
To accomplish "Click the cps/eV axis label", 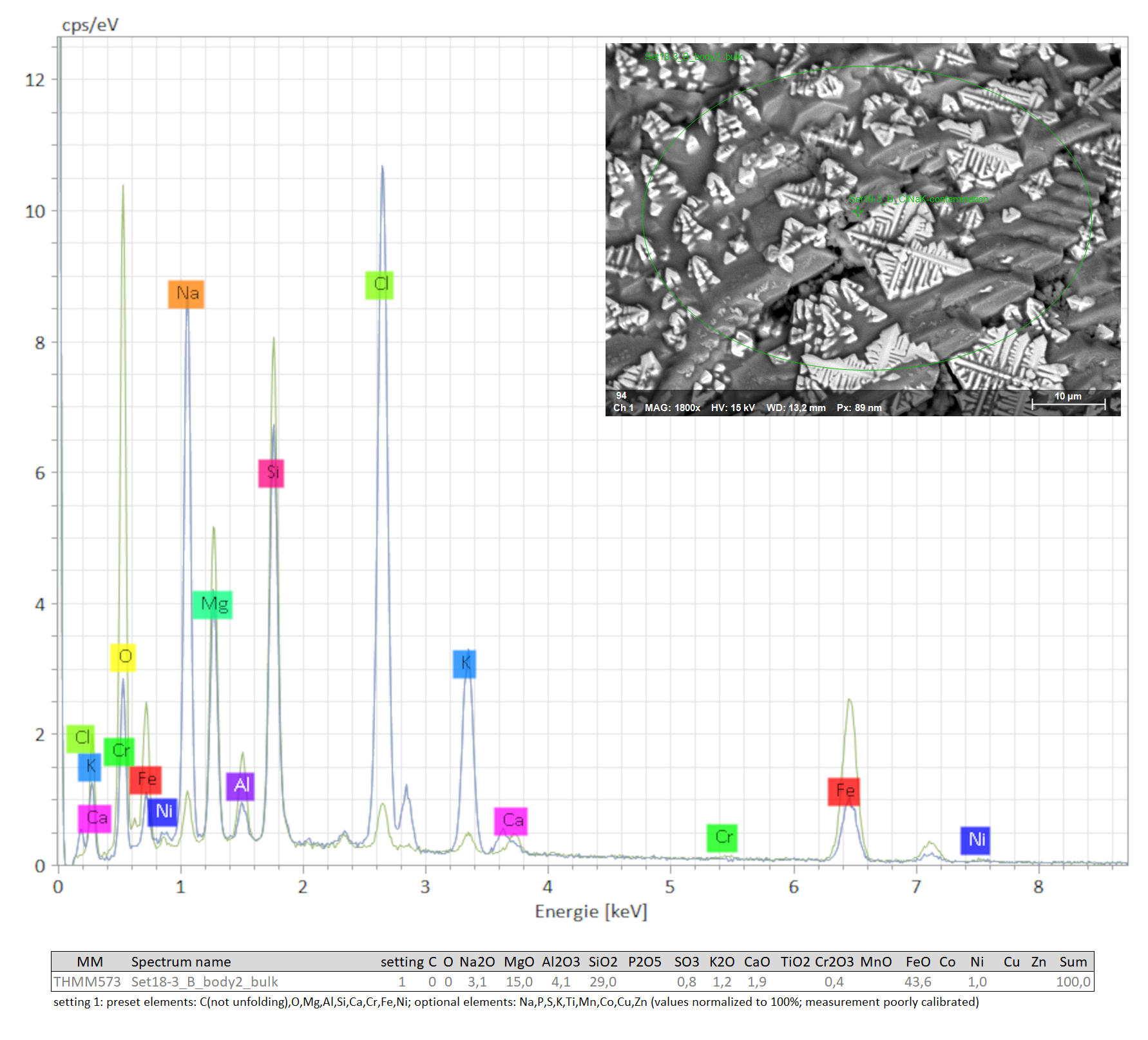I will [90, 24].
